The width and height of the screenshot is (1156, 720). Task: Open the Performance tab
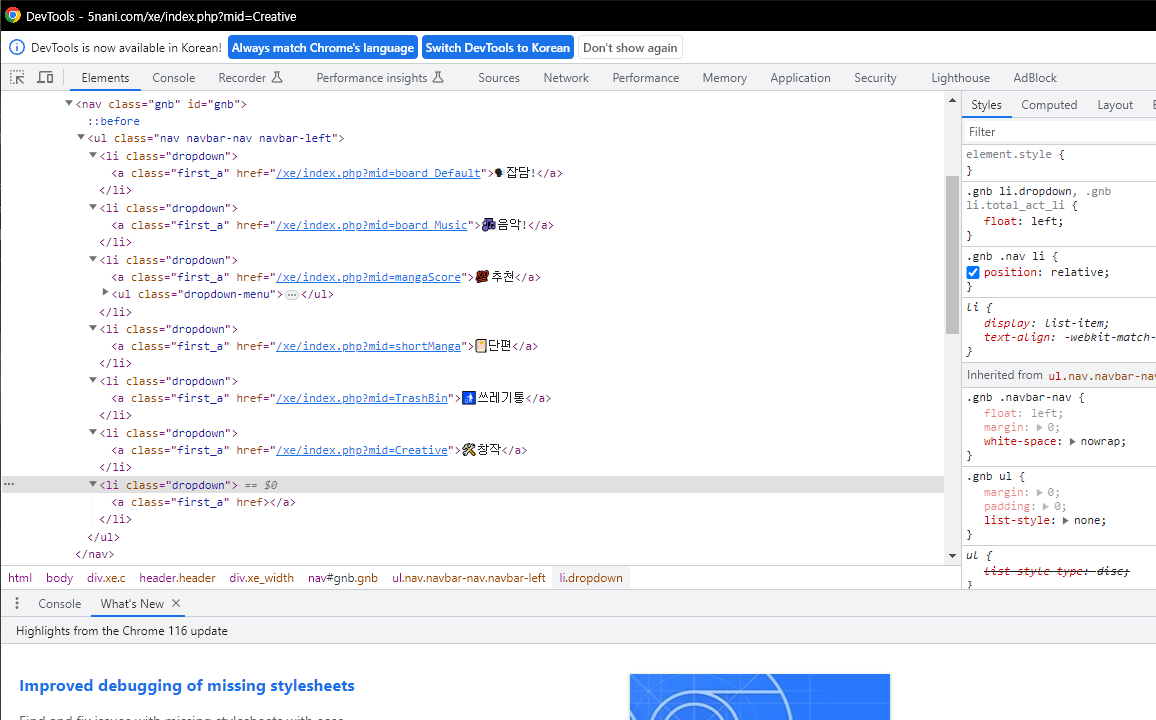pyautogui.click(x=646, y=77)
